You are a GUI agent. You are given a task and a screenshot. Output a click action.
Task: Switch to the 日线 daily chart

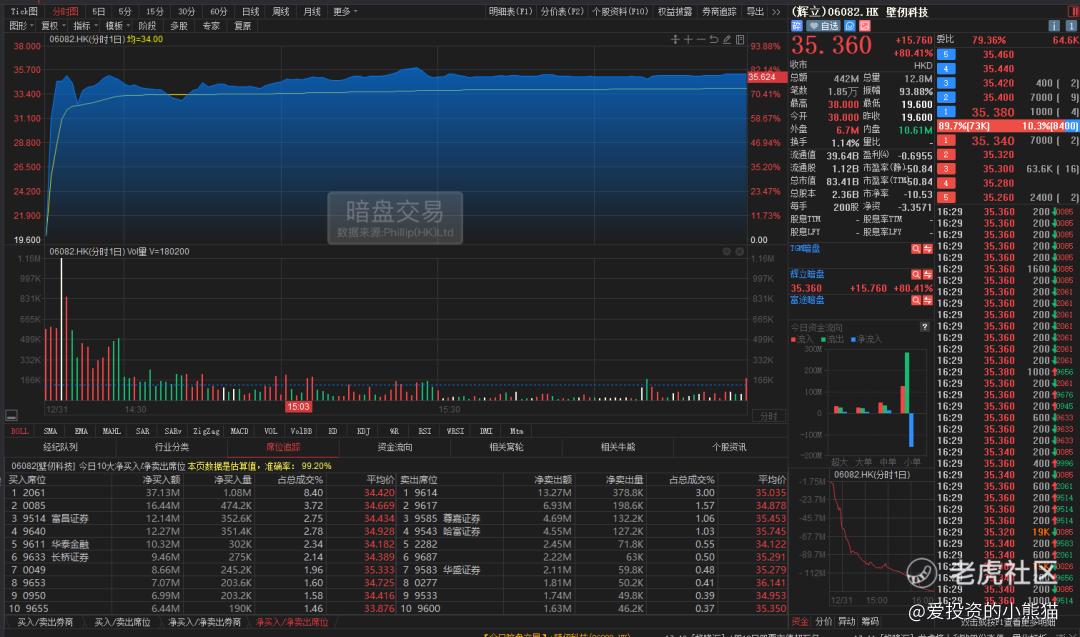coord(251,12)
